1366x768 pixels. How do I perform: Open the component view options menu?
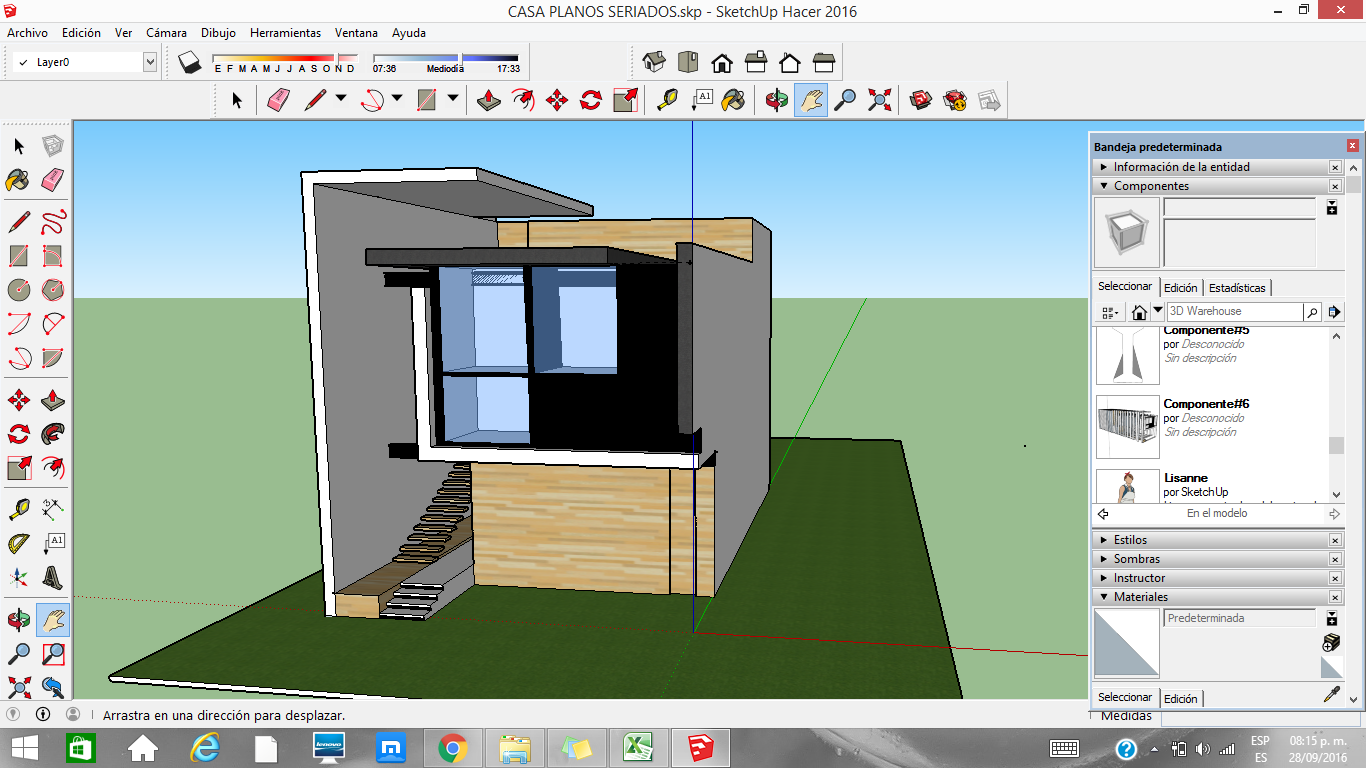[x=1111, y=312]
